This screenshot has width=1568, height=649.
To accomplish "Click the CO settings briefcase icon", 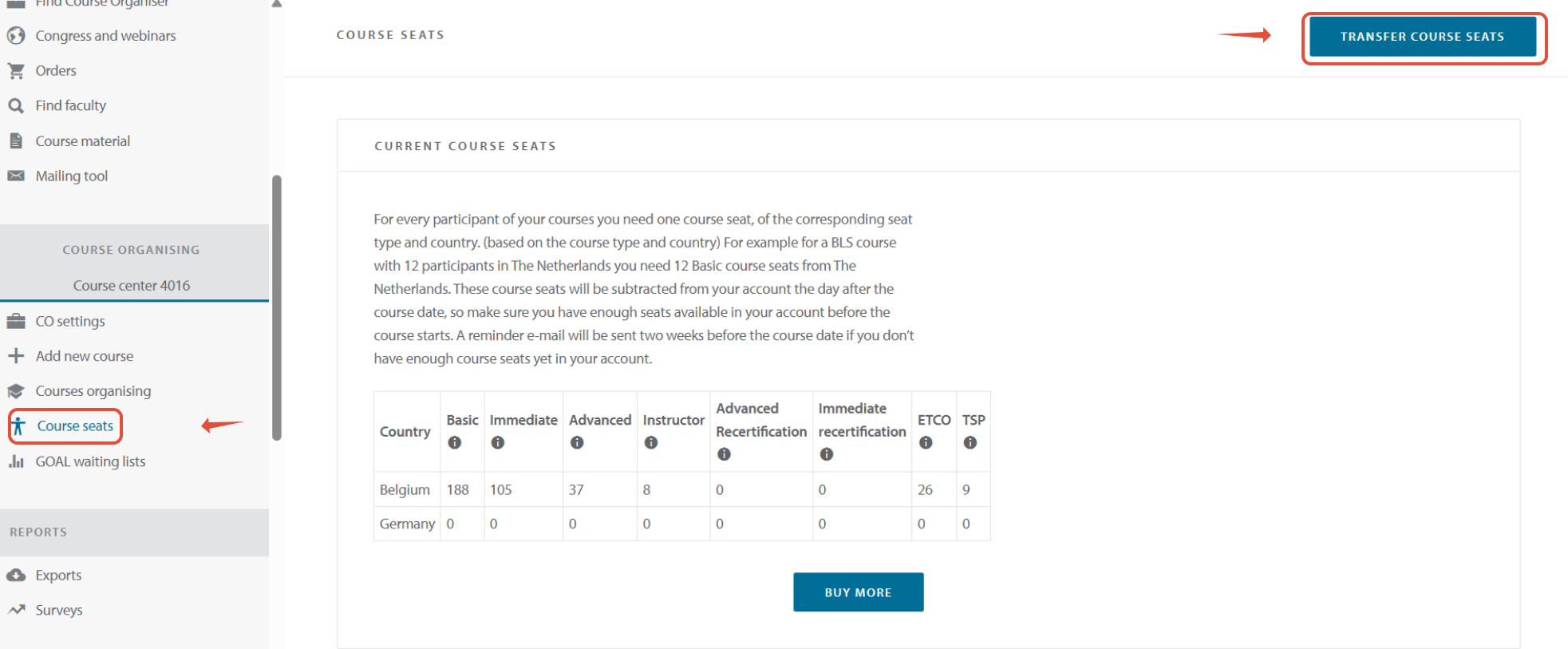I will coord(16,322).
